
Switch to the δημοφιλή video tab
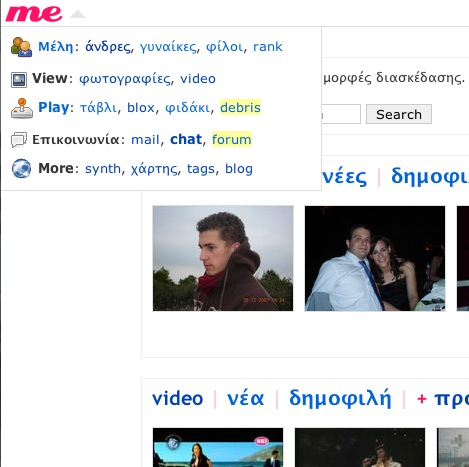[340, 399]
